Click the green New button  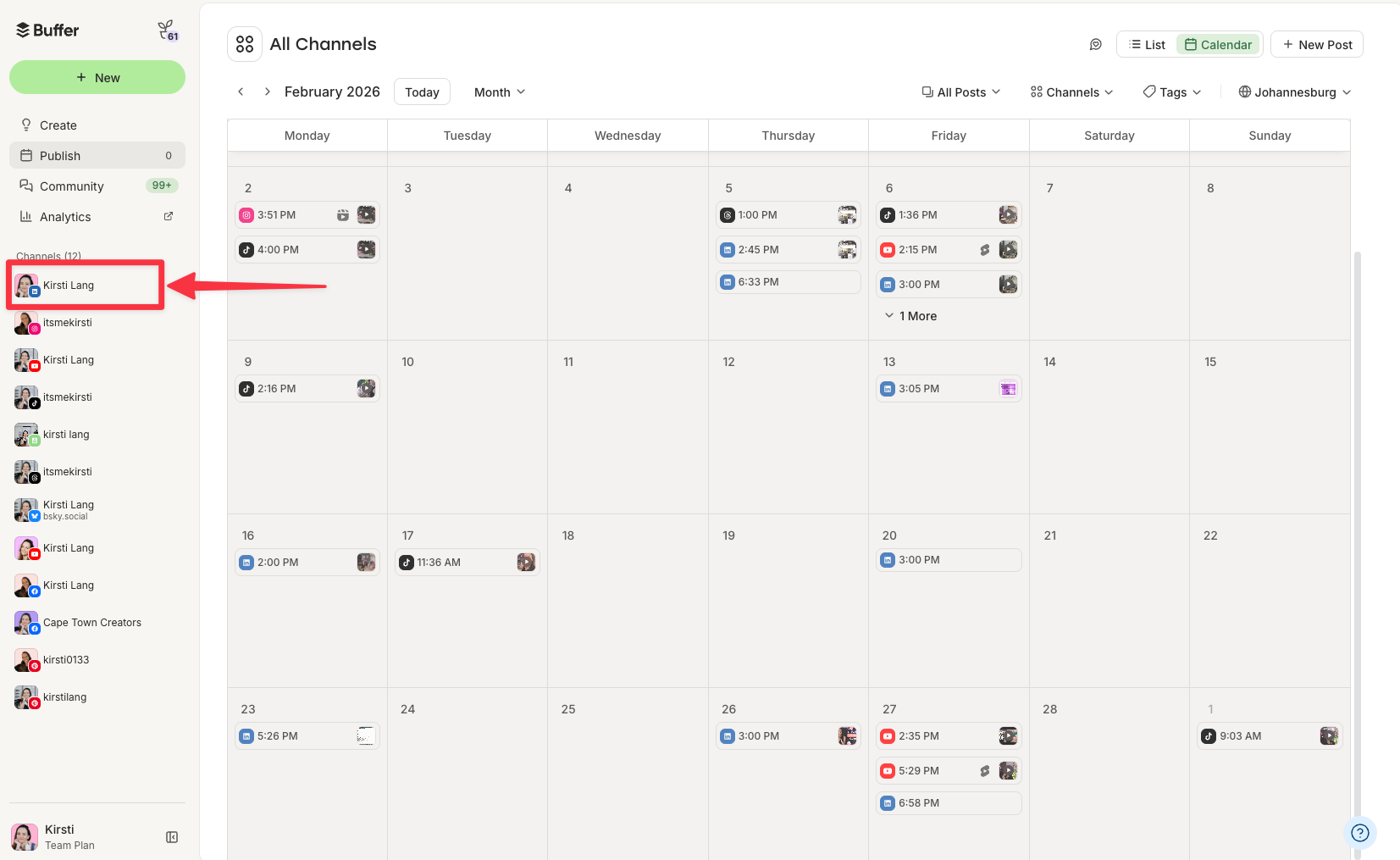tap(97, 77)
